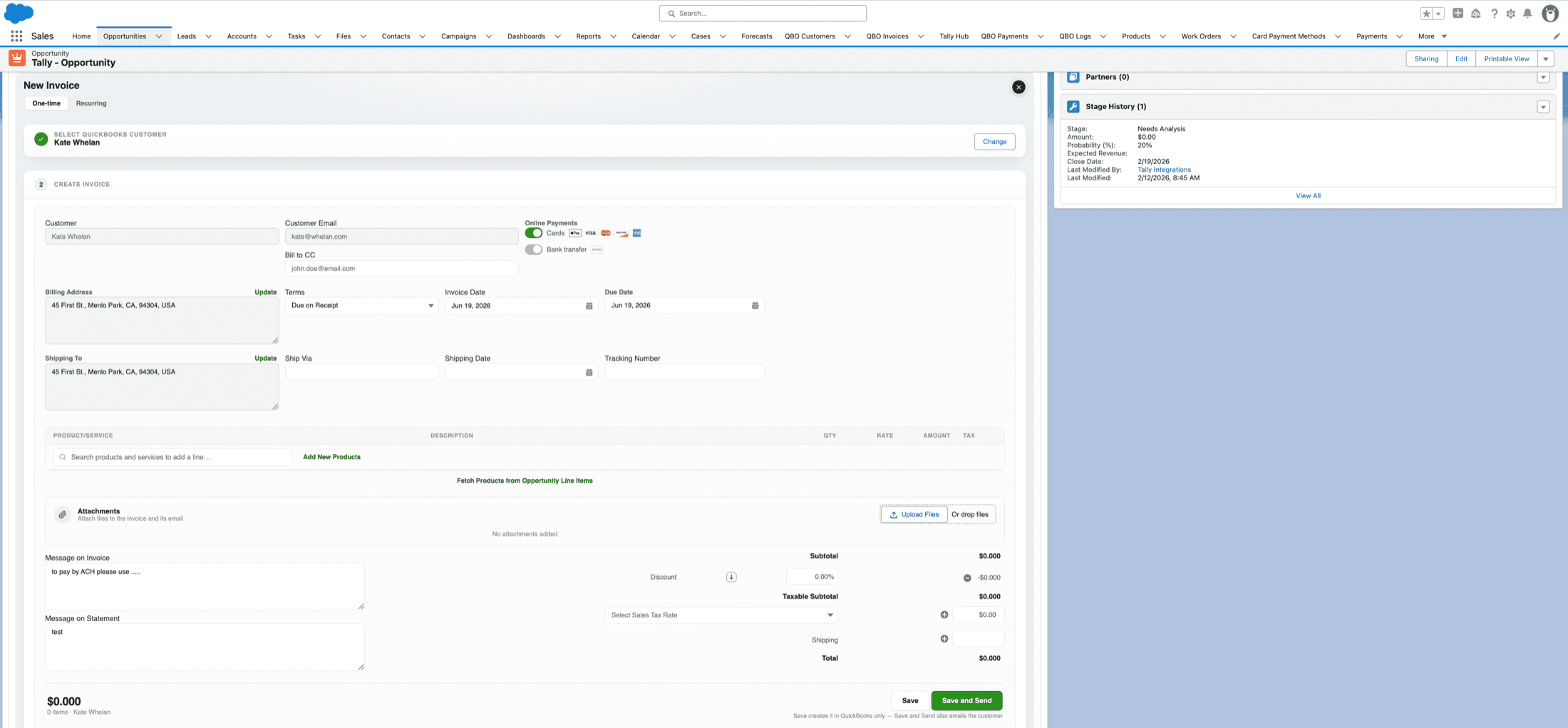The height and width of the screenshot is (728, 1568).
Task: Open the Due Date calendar picker
Action: (755, 306)
